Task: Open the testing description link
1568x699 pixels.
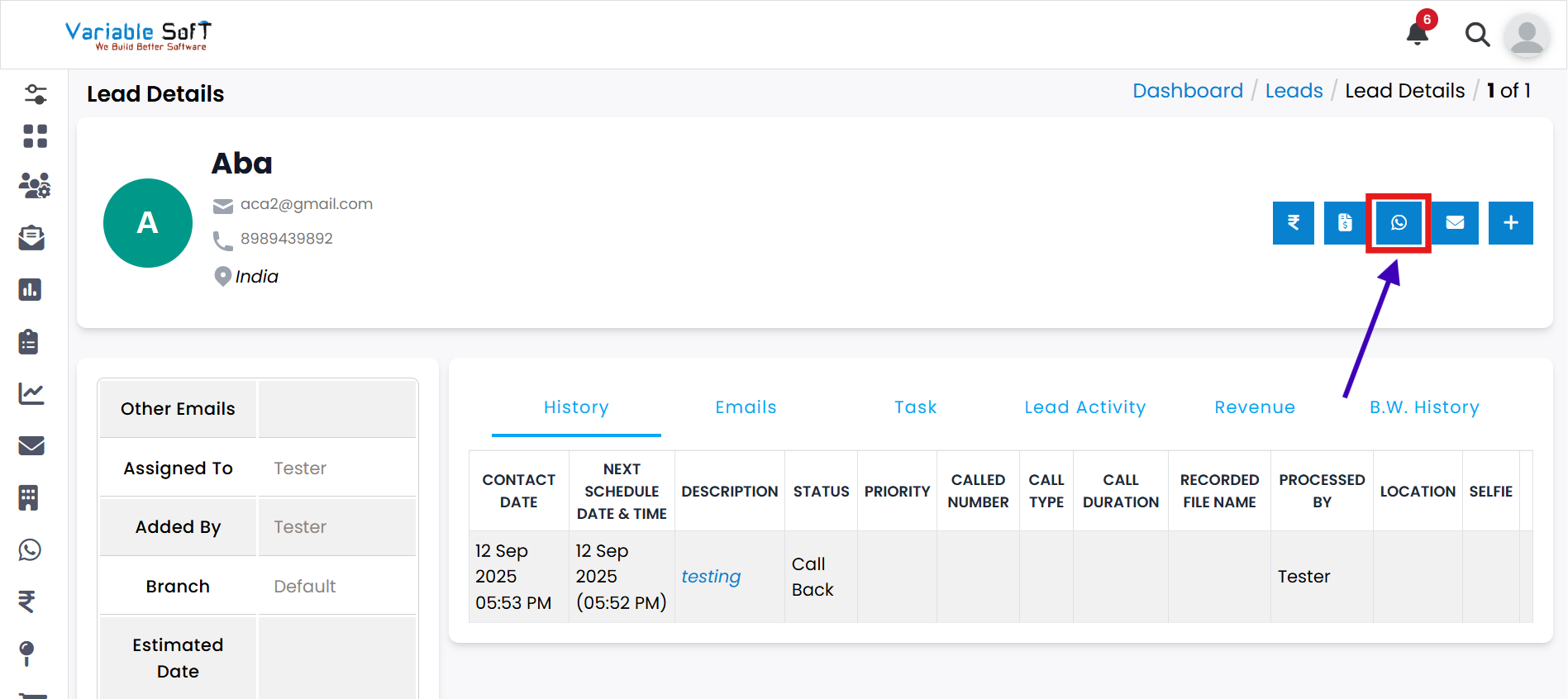Action: (711, 577)
